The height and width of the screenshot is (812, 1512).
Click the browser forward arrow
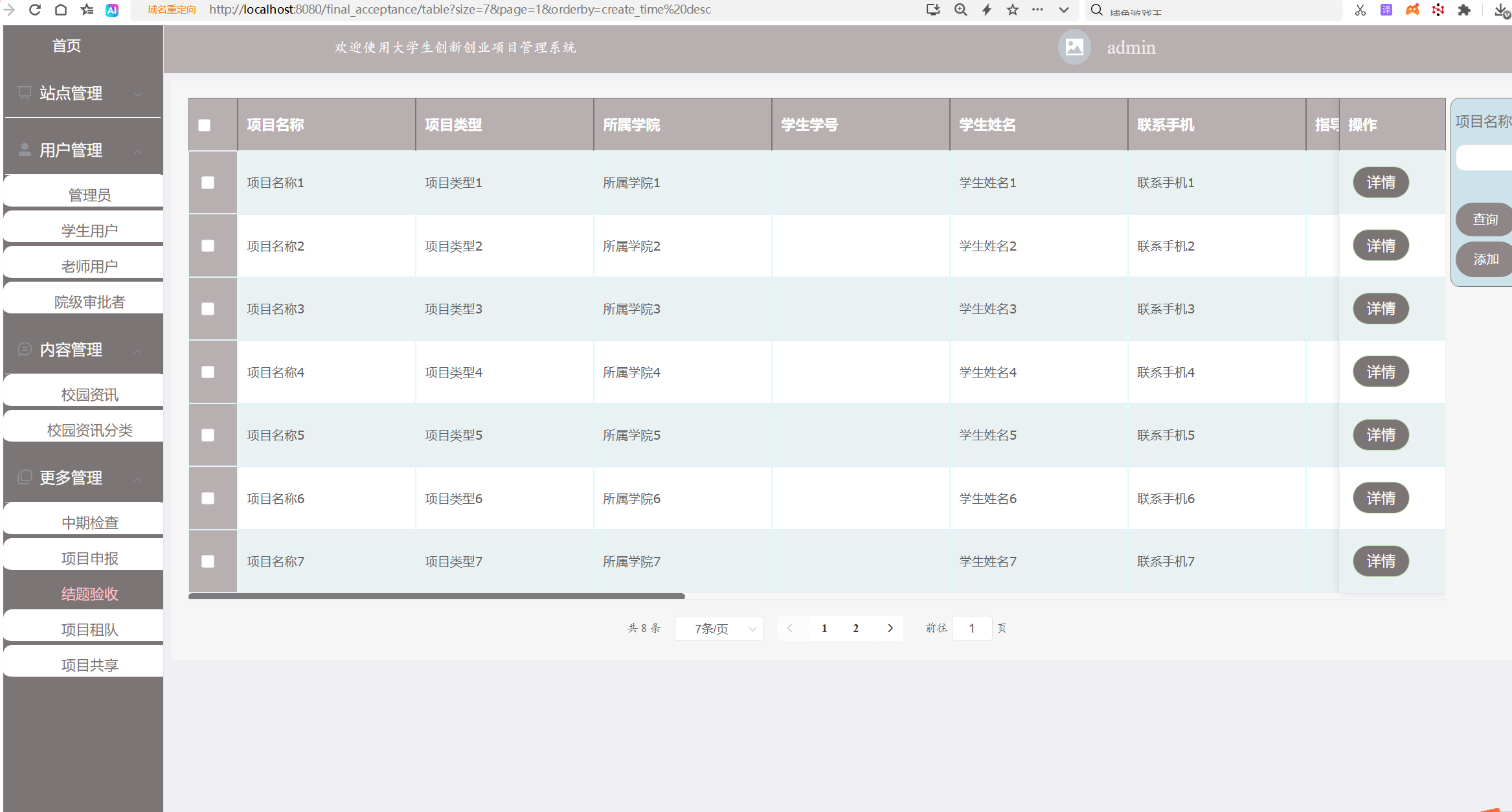click(9, 10)
